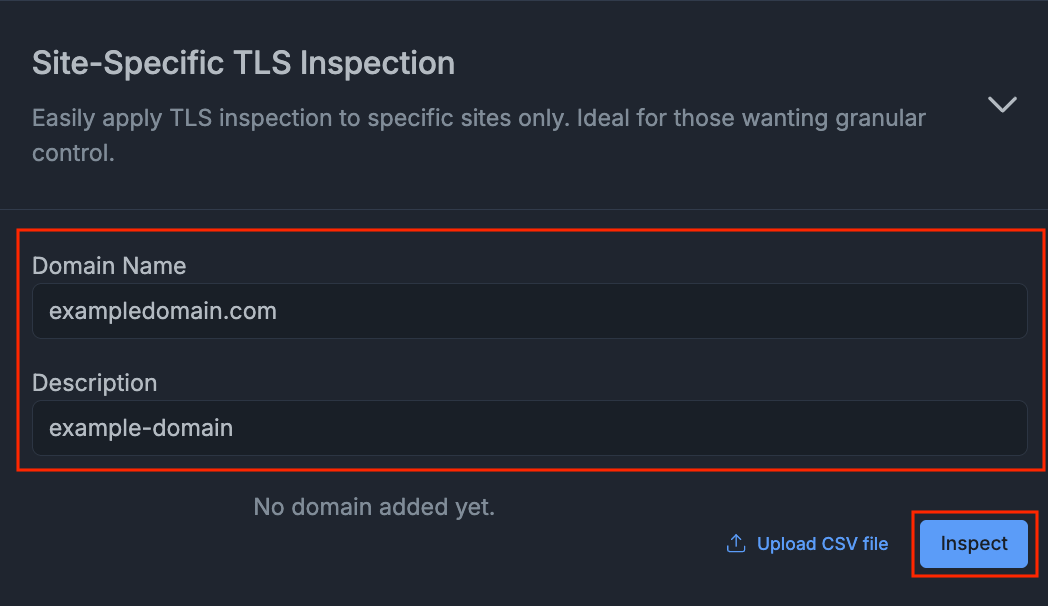Click the upload icon beside Upload CSV file

tap(736, 543)
